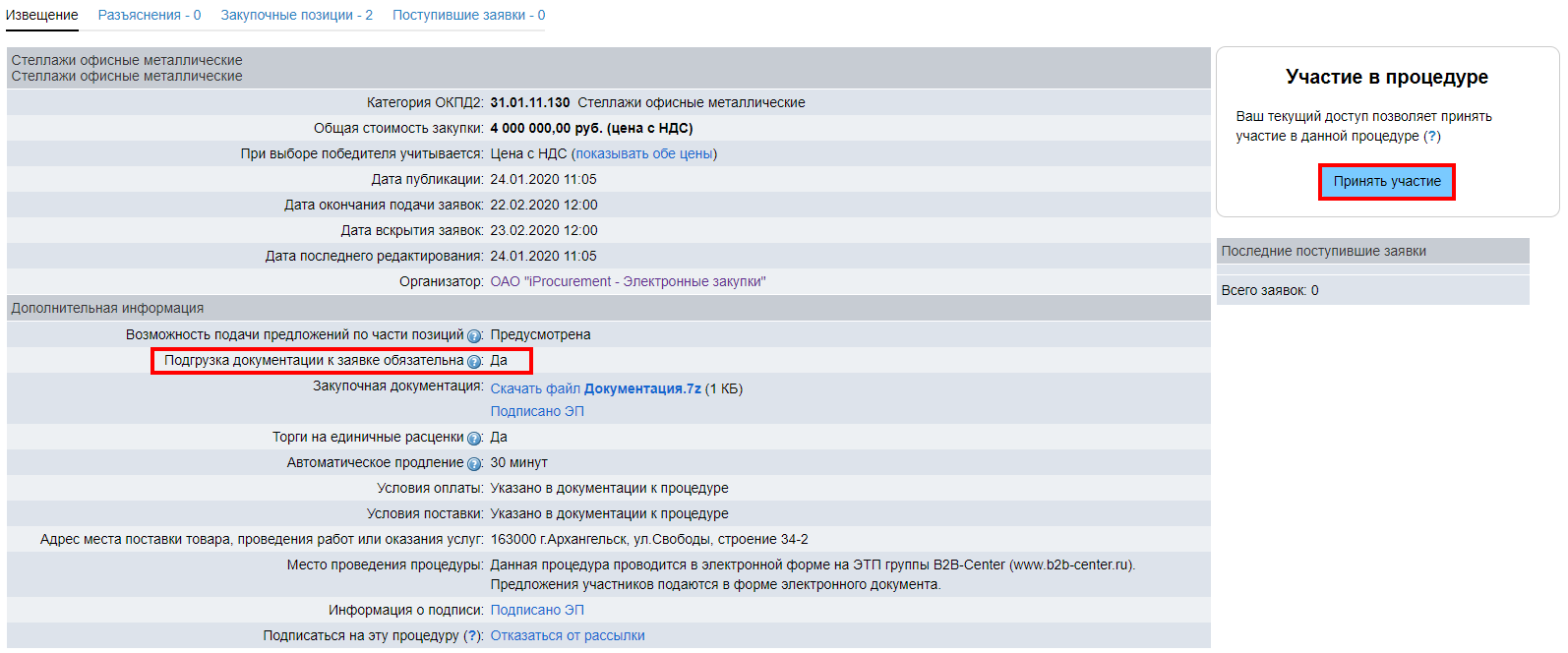This screenshot has height=653, width=1568.
Task: Open "Подписано ЭП" in "Информация о подписи" row
Action: [x=537, y=611]
